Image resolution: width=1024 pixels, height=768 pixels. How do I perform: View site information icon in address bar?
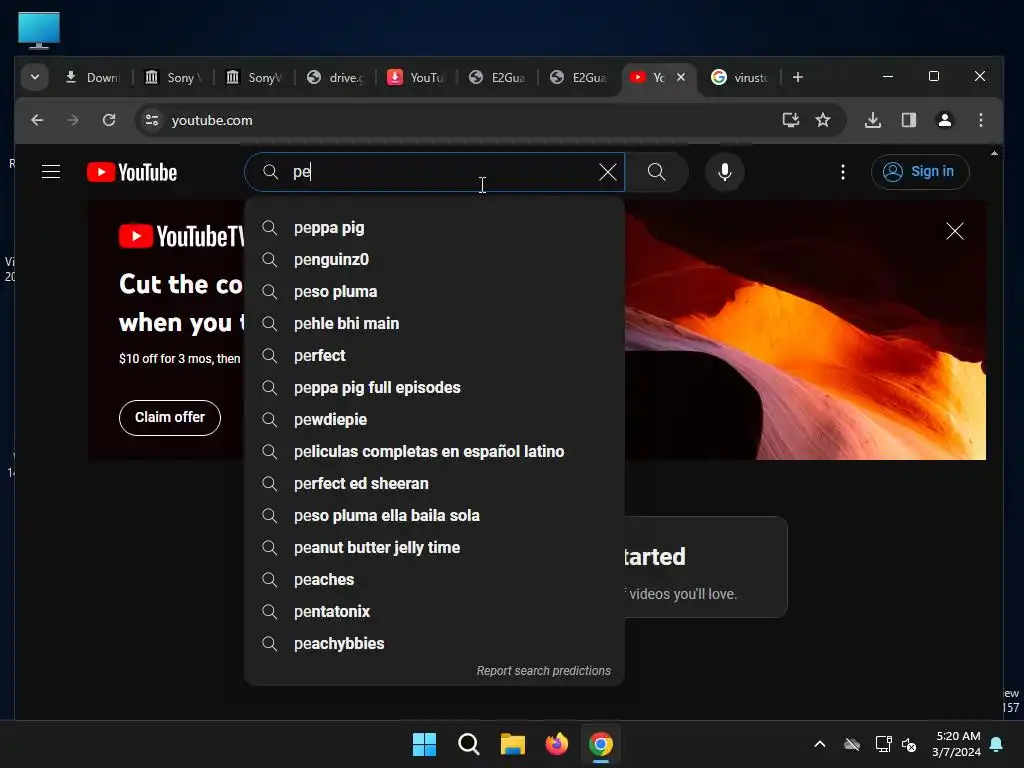[152, 120]
